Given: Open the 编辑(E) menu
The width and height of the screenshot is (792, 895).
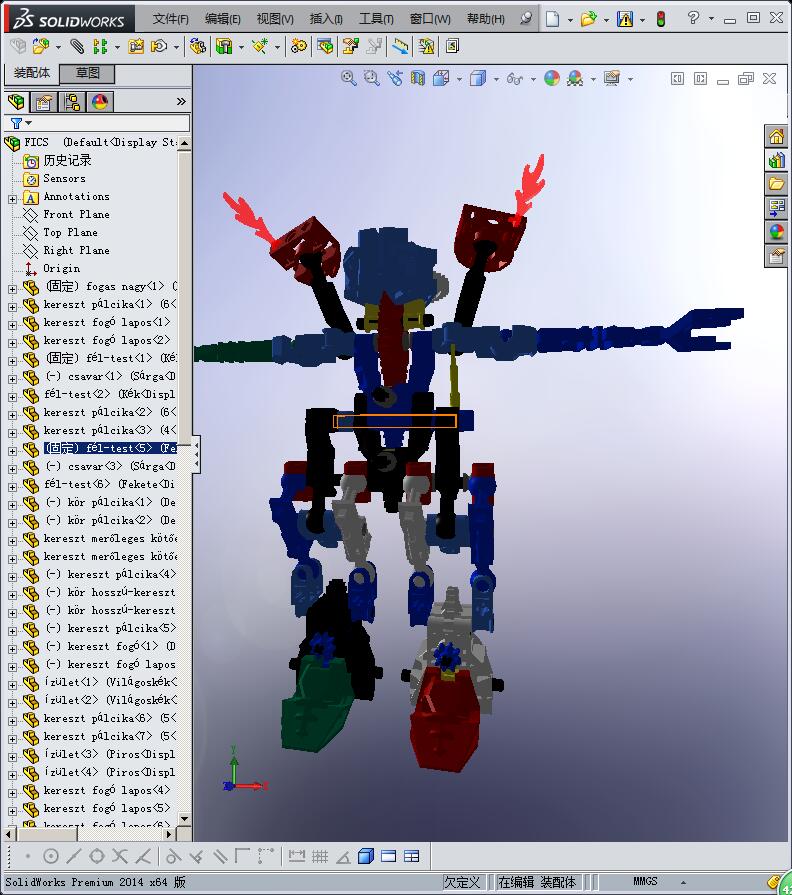Looking at the screenshot, I should (x=223, y=19).
